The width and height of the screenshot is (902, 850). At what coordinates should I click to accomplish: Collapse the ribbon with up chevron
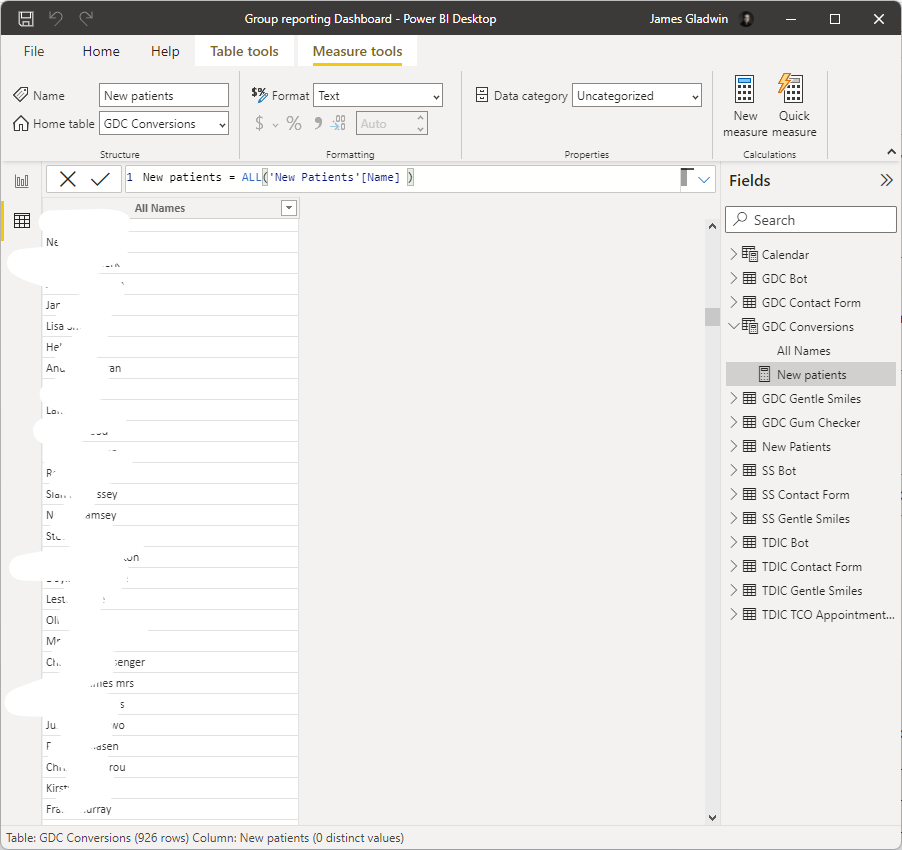[891, 152]
